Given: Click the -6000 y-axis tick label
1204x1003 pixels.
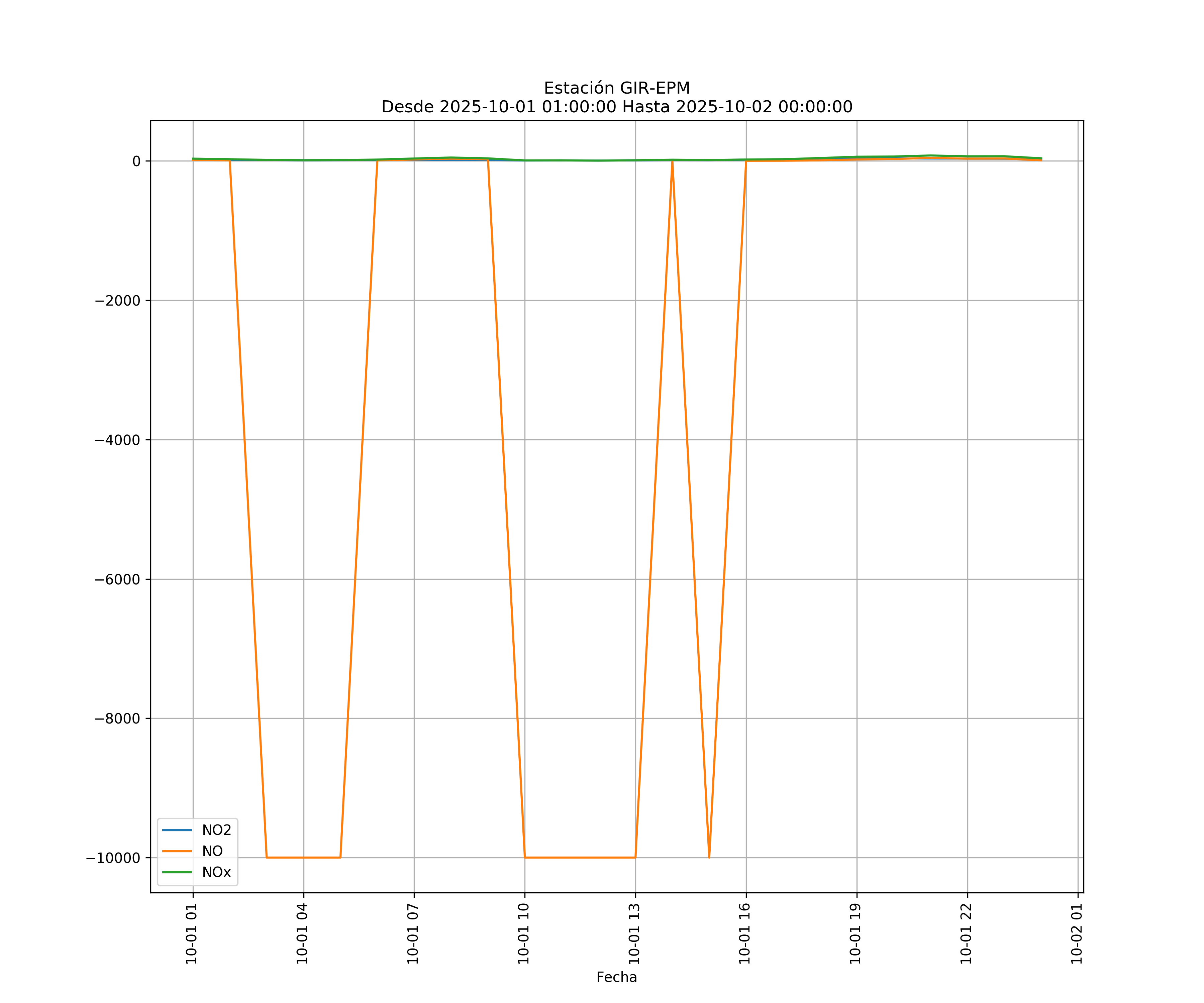Looking at the screenshot, I should pyautogui.click(x=117, y=579).
